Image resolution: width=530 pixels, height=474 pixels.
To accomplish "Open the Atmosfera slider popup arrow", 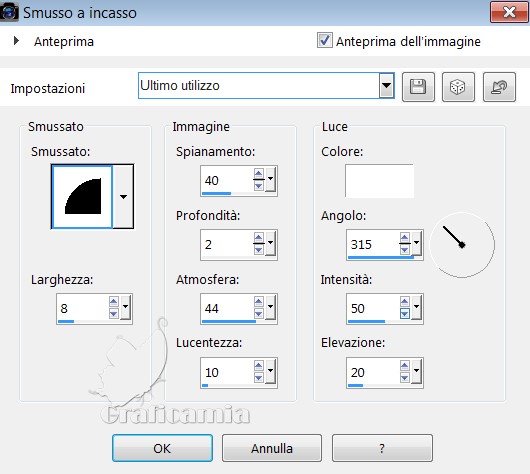I will coord(270,307).
